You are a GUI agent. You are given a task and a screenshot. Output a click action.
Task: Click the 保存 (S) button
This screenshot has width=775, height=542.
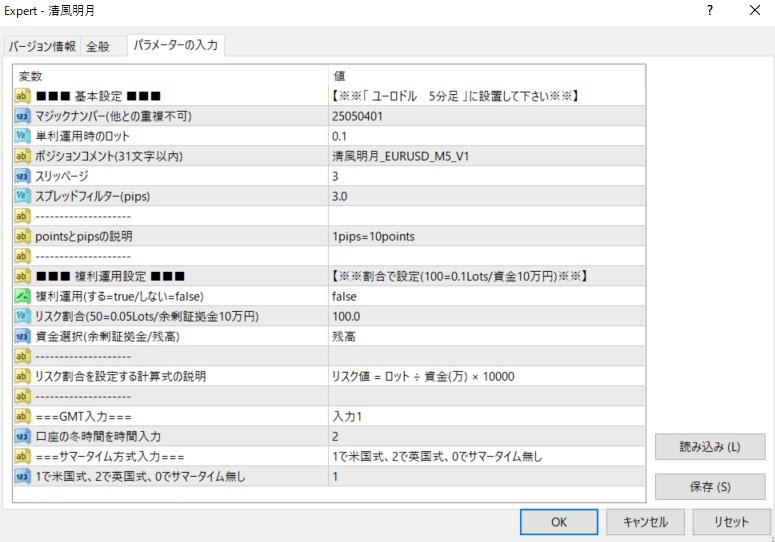[710, 487]
